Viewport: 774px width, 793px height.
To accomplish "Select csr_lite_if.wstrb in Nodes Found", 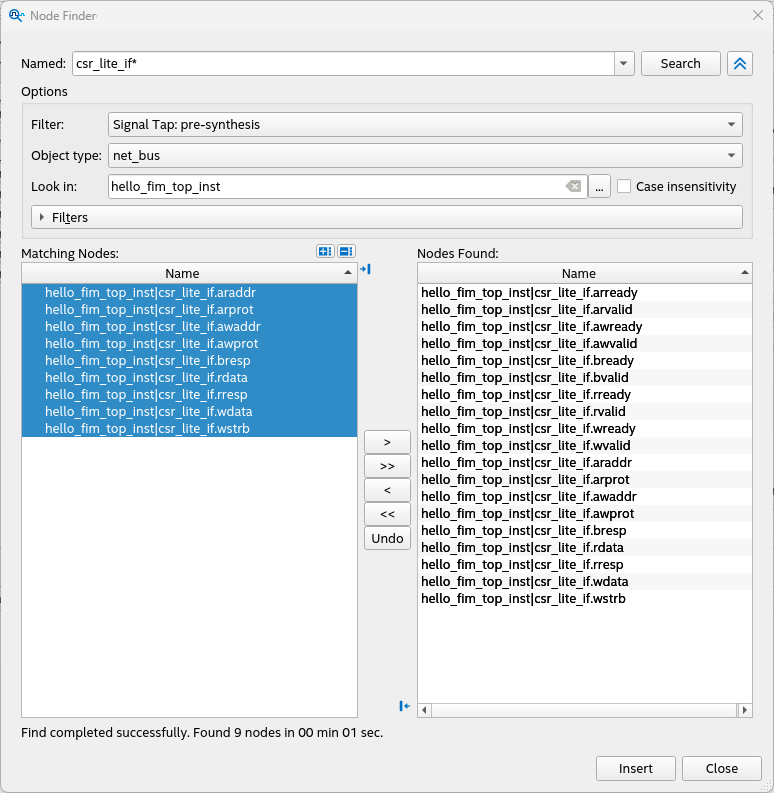I will [x=585, y=599].
